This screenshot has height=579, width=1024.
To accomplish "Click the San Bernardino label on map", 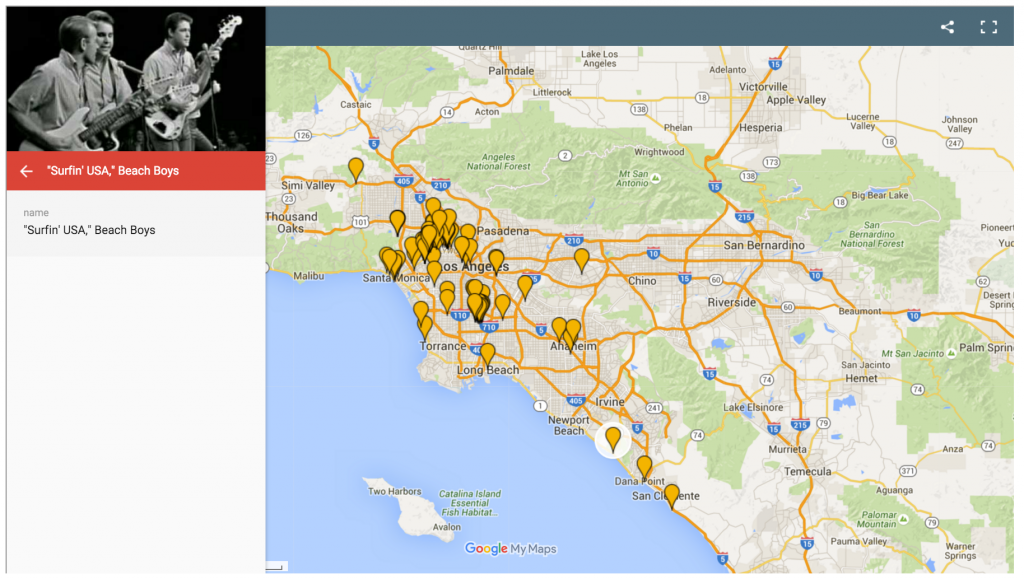I will click(x=764, y=245).
